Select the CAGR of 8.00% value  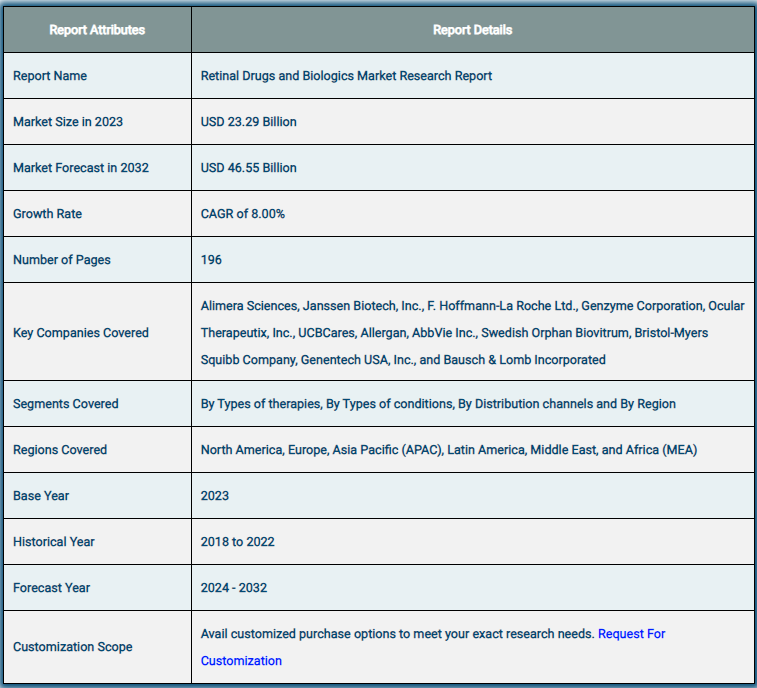coord(243,213)
